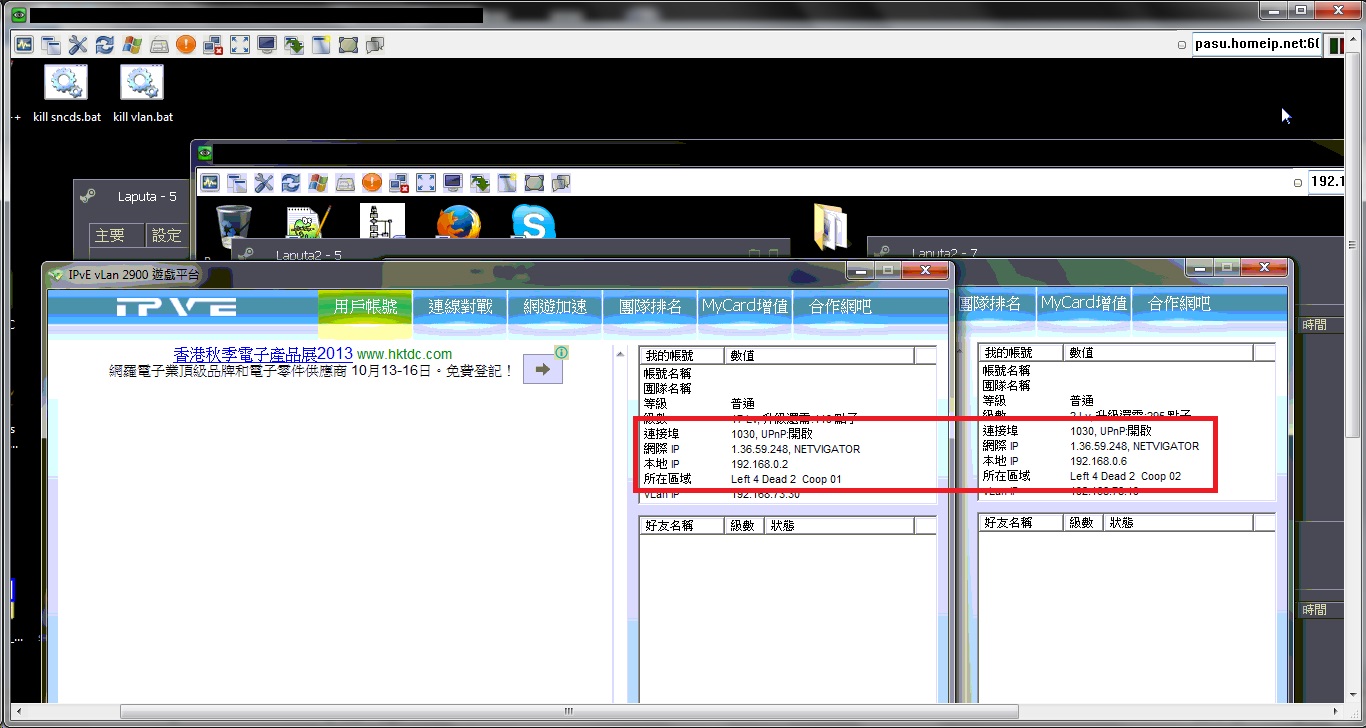1366x728 pixels.
Task: Open wrench options icon in nested VNC toolbar
Action: pos(264,182)
